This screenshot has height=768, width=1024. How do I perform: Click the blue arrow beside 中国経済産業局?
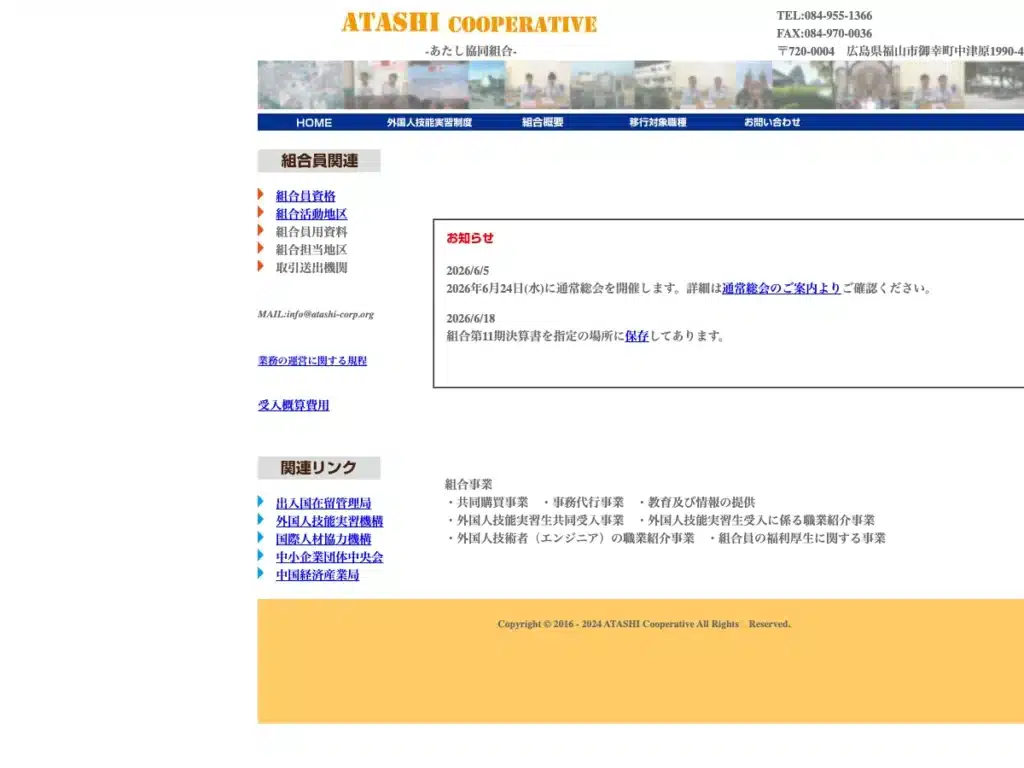click(x=261, y=573)
